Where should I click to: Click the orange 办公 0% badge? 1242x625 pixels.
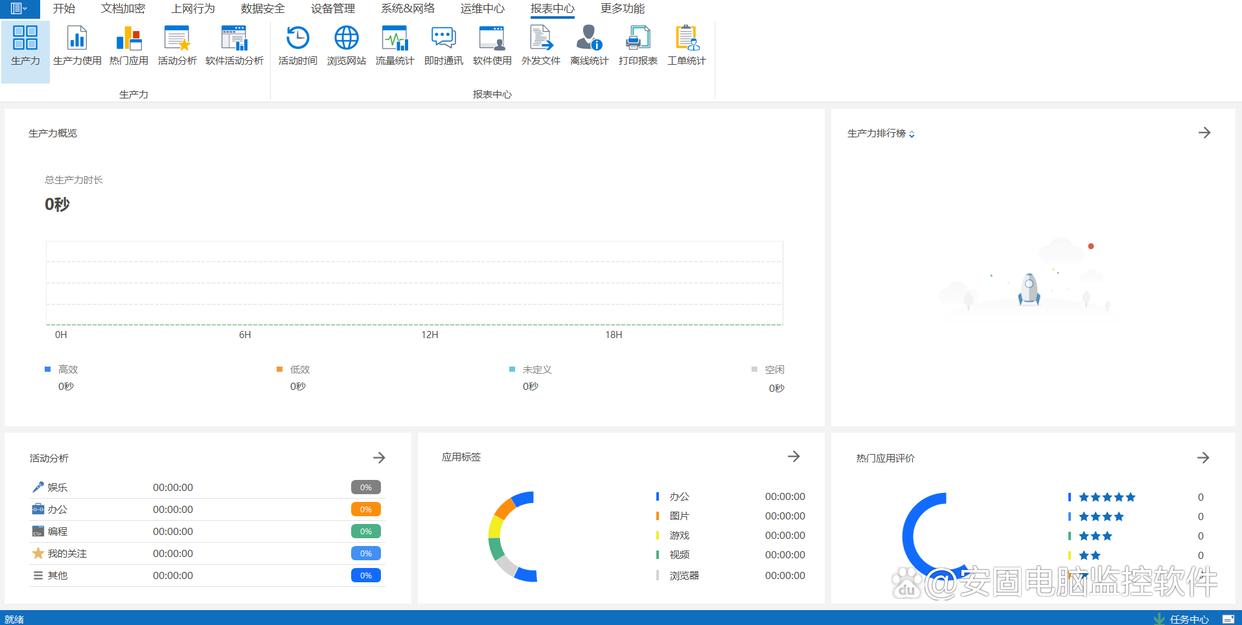pos(366,509)
